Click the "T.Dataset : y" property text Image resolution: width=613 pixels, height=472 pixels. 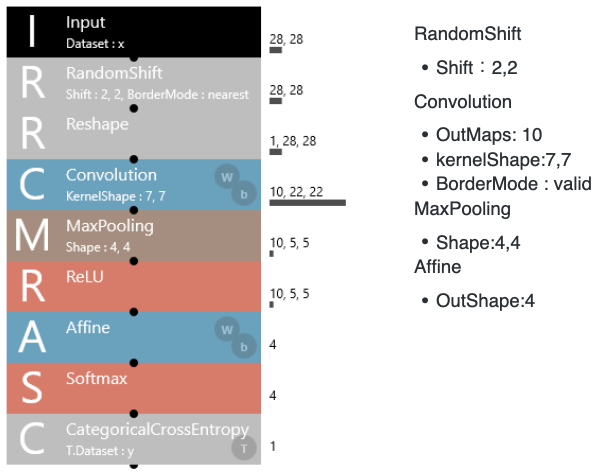[x=101, y=450]
